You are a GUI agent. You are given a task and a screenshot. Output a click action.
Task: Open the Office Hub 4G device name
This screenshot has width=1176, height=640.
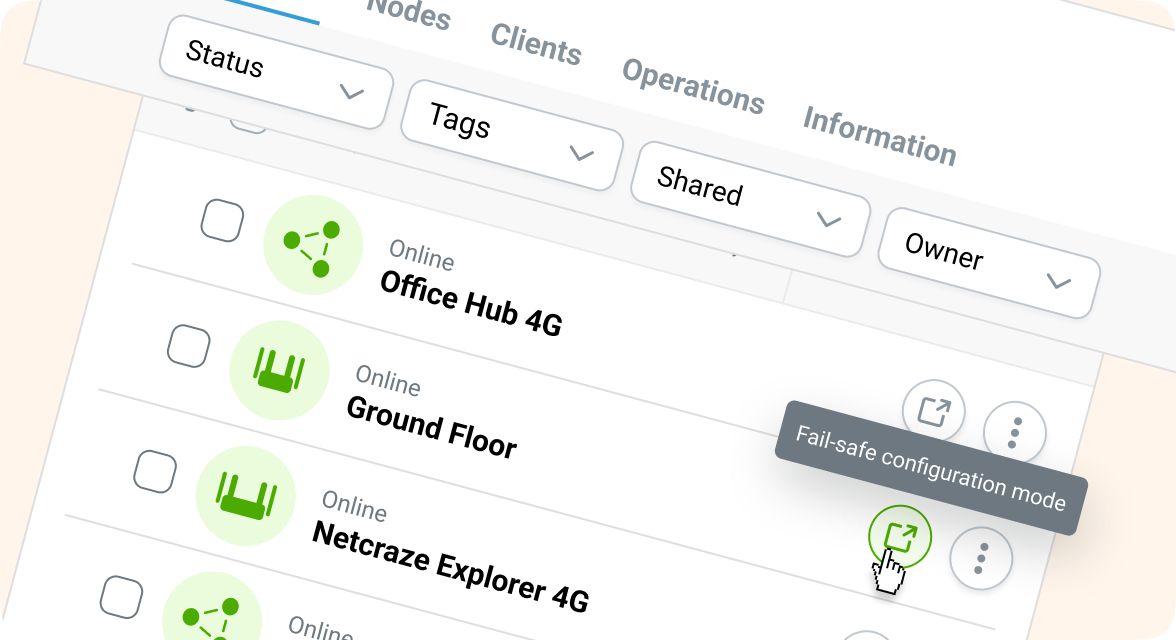471,304
